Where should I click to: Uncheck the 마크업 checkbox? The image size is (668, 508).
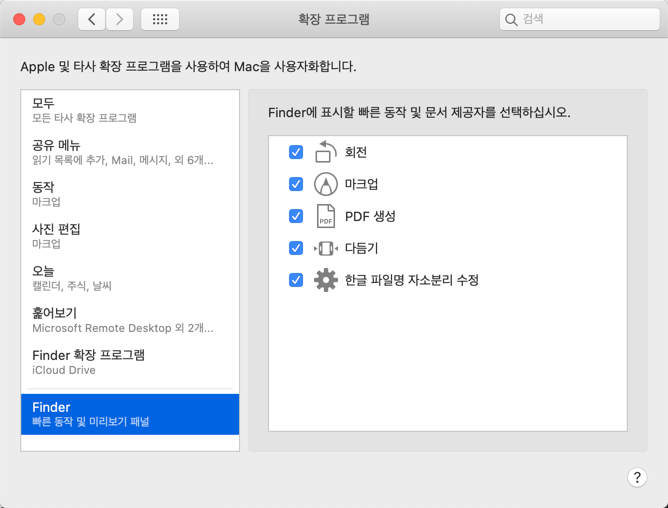(x=296, y=184)
